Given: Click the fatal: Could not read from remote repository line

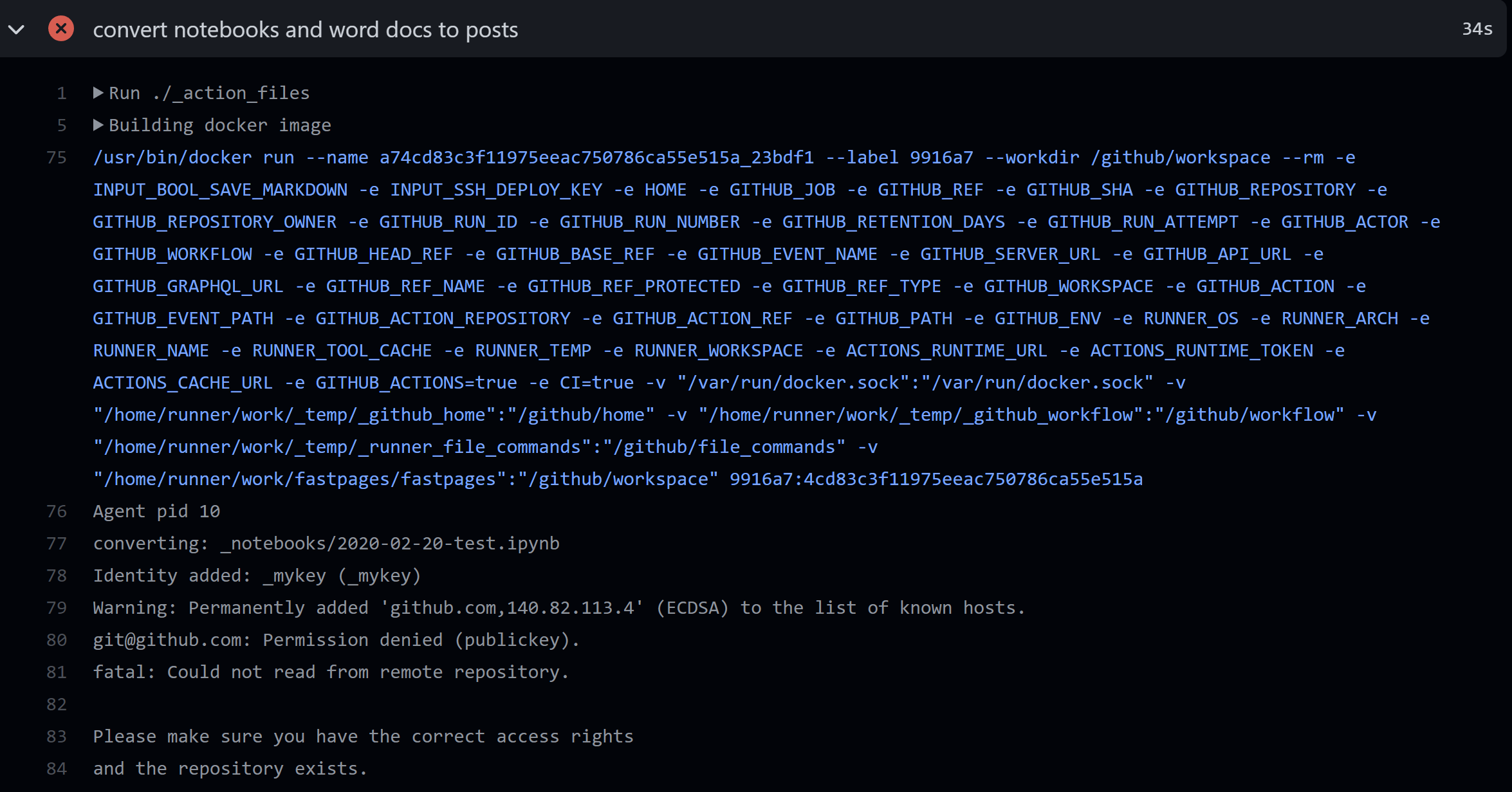Looking at the screenshot, I should (331, 672).
